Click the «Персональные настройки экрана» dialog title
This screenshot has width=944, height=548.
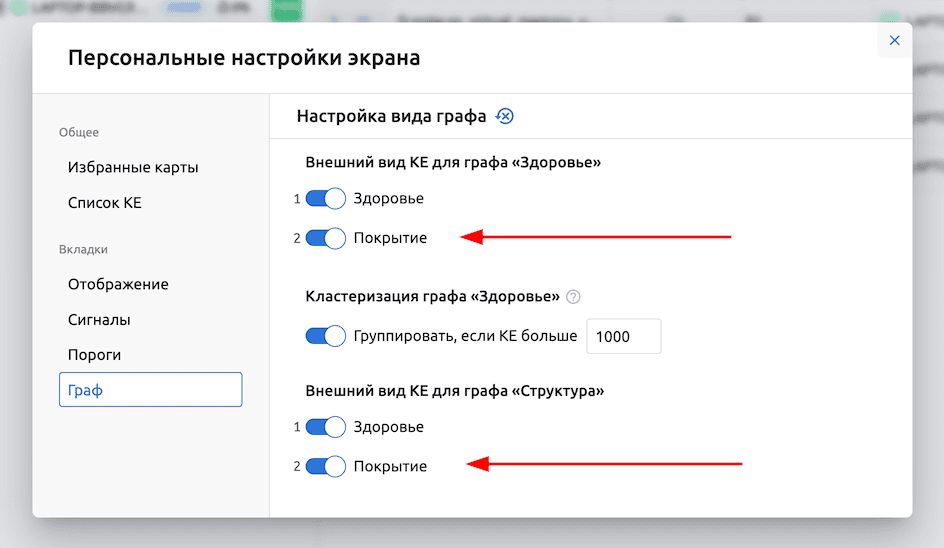point(244,58)
